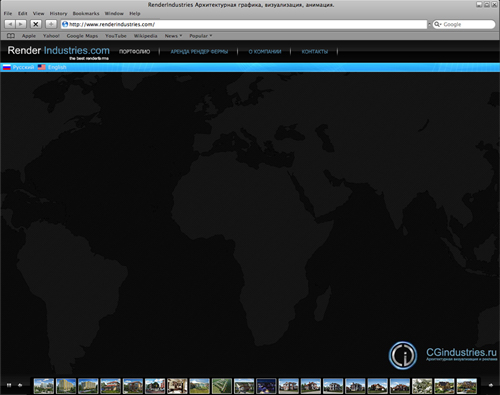Open the КОНТАКТЫ navigation link
This screenshot has height=395, width=500.
tap(315, 52)
